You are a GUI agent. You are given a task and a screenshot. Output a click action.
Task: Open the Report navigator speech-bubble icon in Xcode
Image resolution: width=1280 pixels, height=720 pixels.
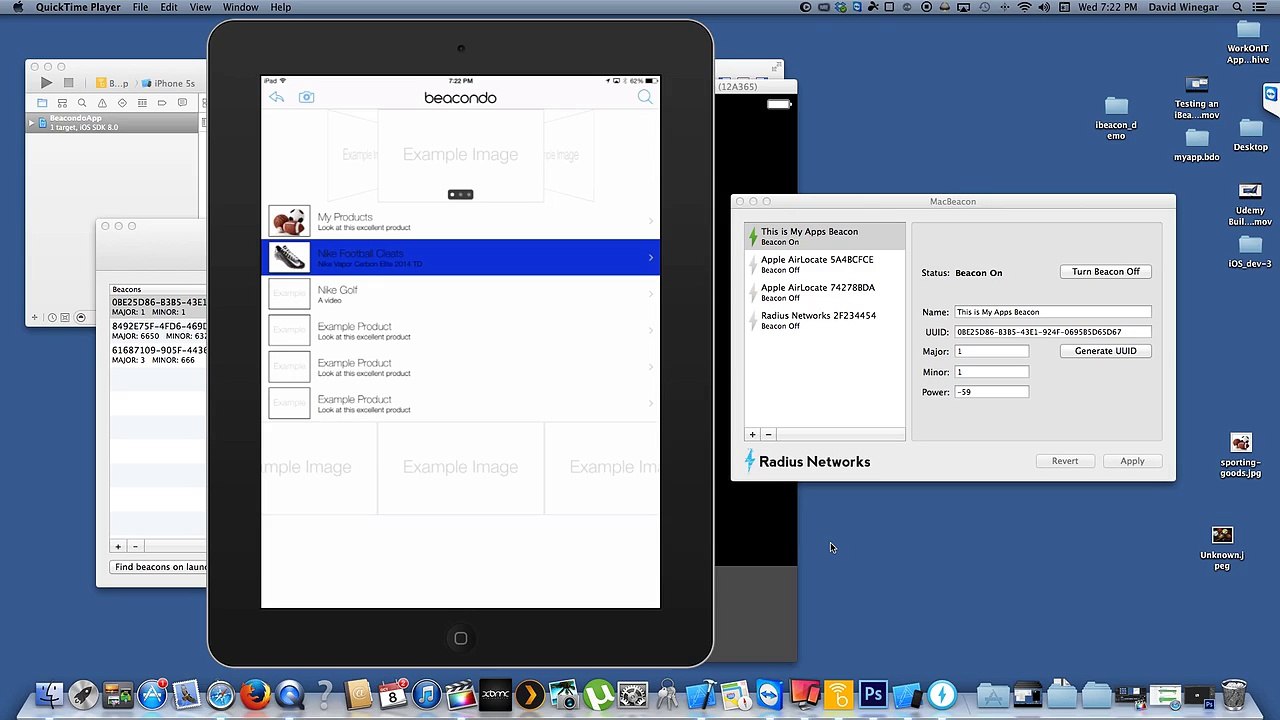pos(182,103)
